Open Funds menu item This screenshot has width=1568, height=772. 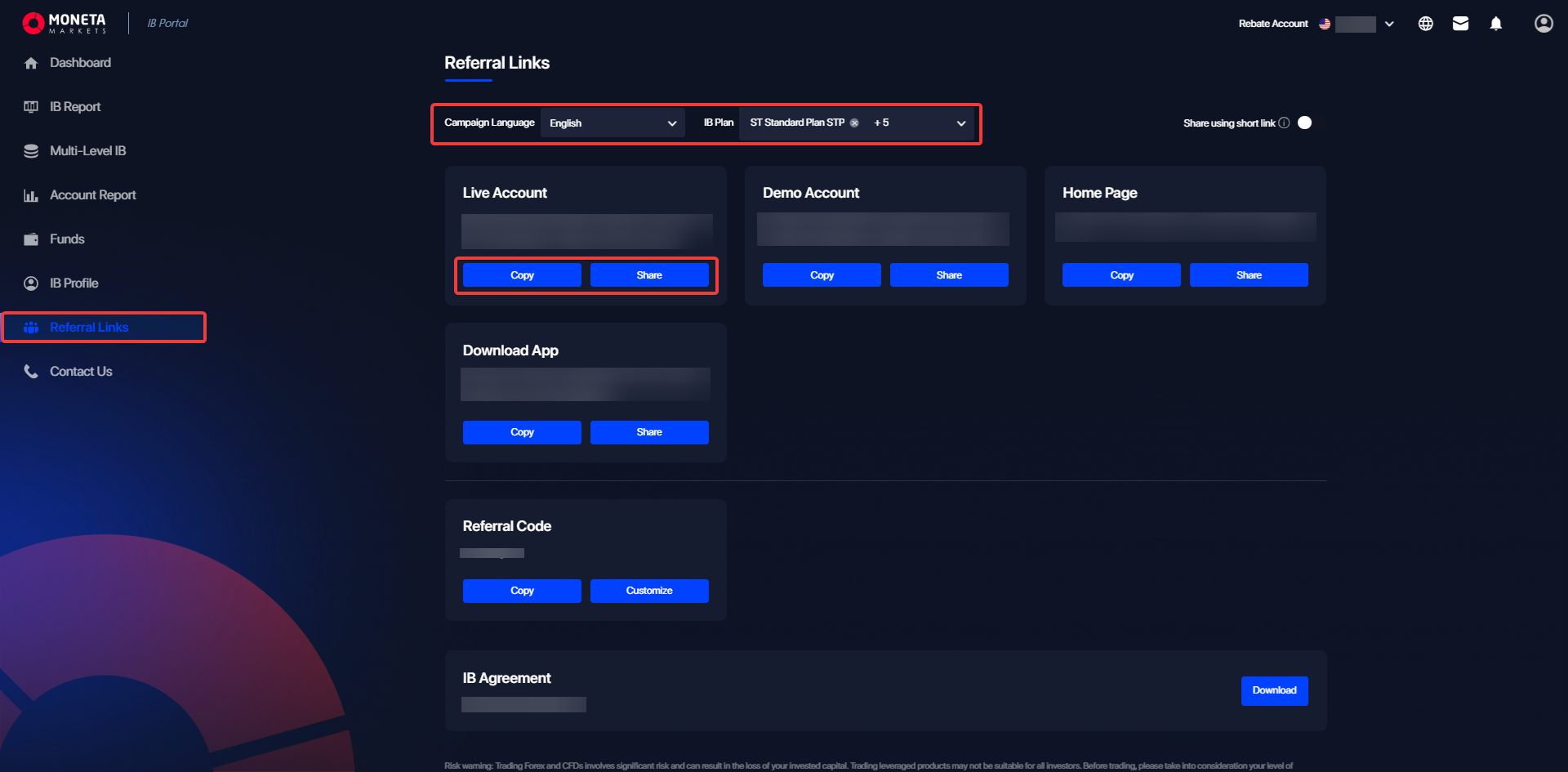coord(67,239)
